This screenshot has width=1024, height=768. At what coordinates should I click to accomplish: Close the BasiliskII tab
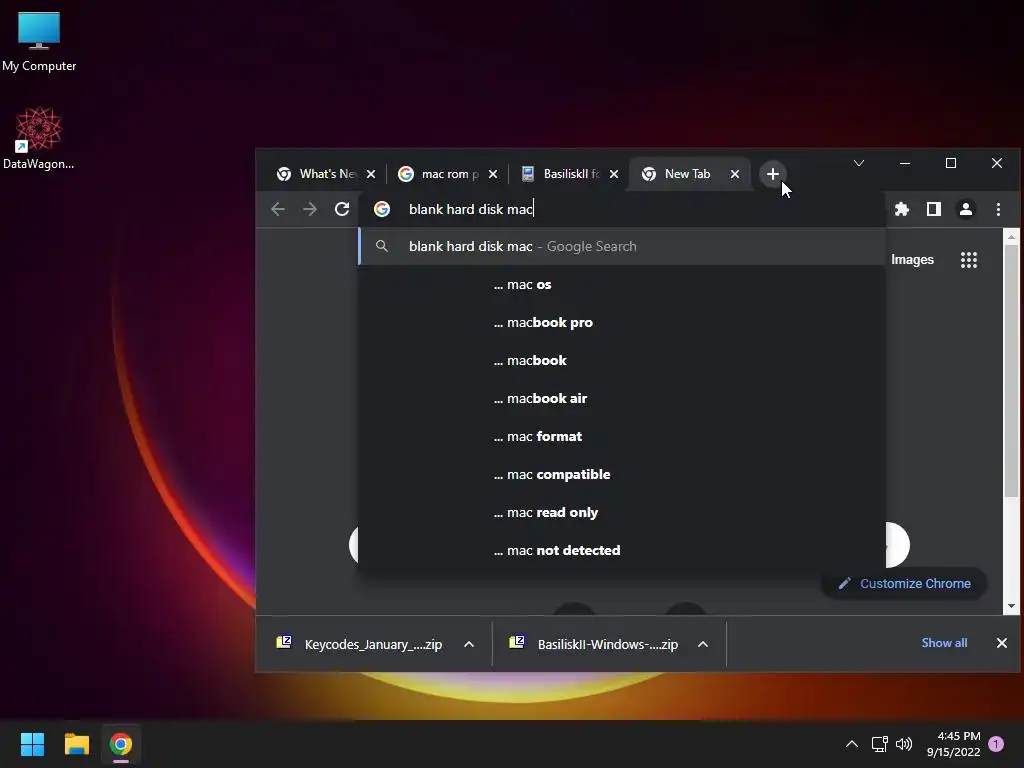[x=614, y=174]
